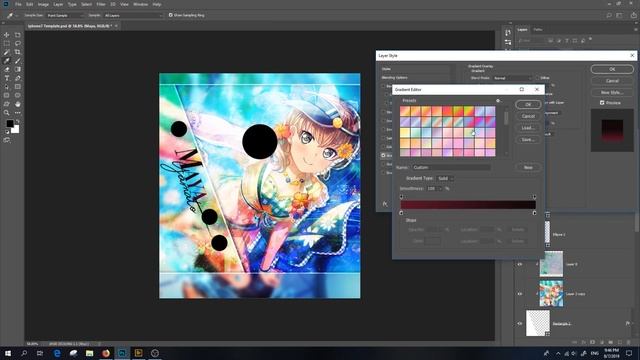
Task: Select the Path Selection tool
Action: pyautogui.click(x=7, y=87)
